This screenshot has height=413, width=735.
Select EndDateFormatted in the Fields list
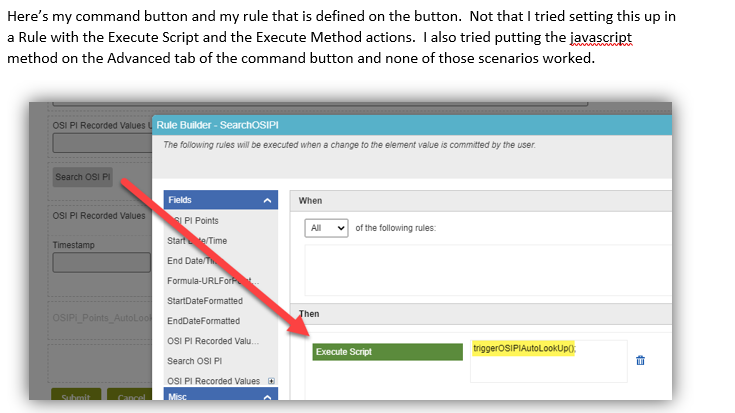(204, 321)
